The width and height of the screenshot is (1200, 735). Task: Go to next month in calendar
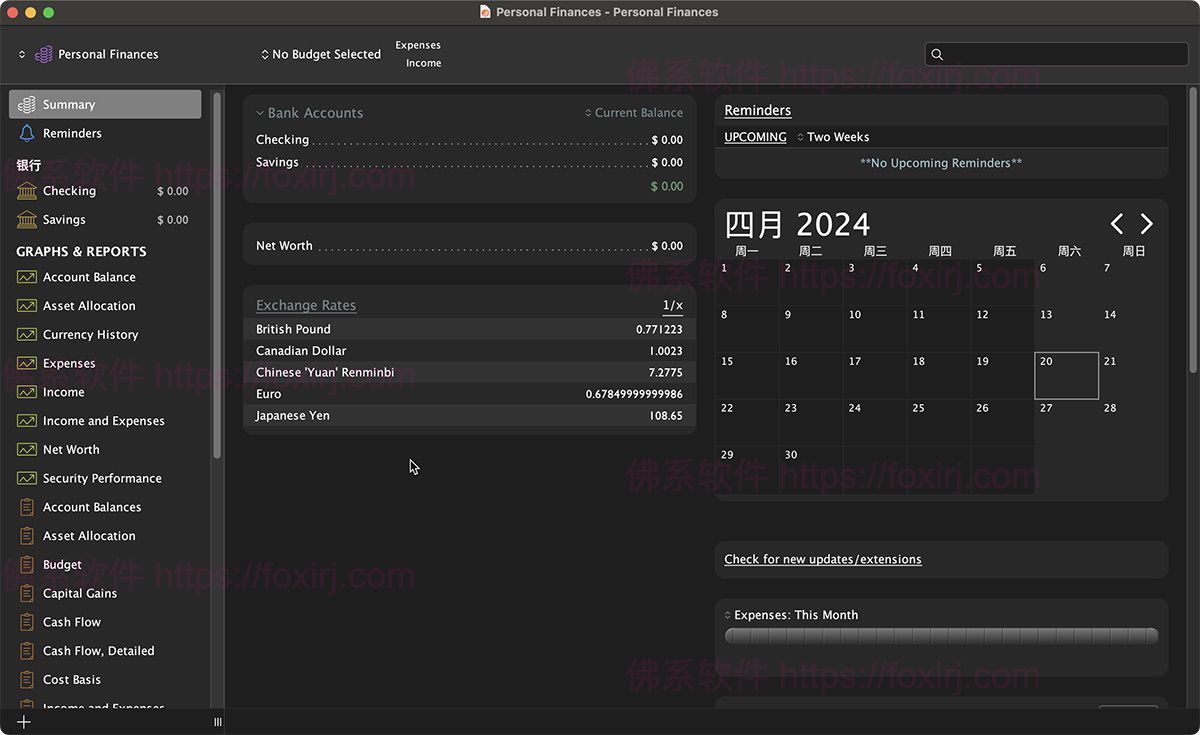coord(1147,224)
